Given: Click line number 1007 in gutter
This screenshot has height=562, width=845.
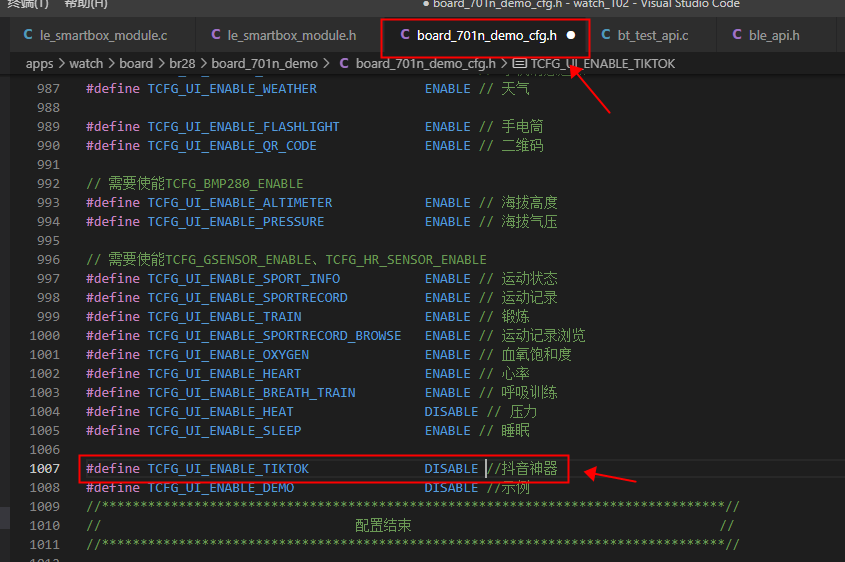Looking at the screenshot, I should pyautogui.click(x=44, y=469).
